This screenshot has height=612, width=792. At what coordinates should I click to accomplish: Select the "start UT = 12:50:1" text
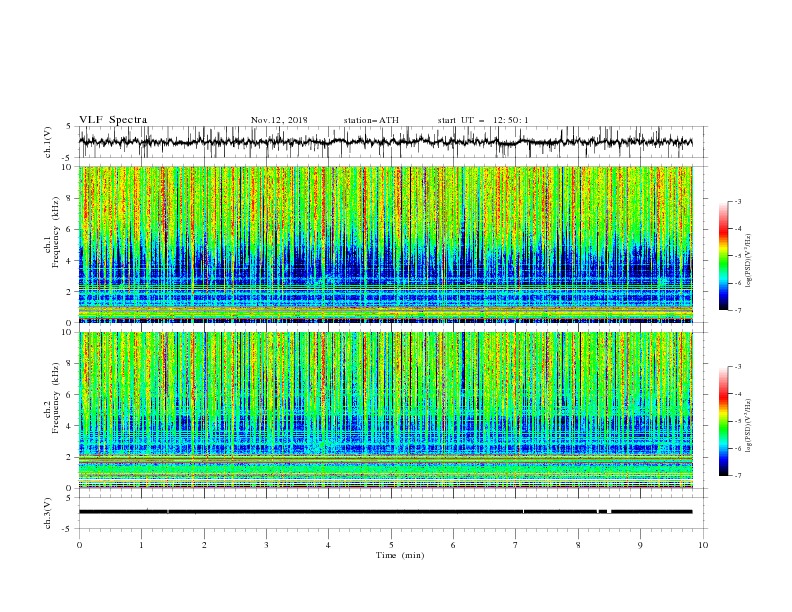[483, 120]
